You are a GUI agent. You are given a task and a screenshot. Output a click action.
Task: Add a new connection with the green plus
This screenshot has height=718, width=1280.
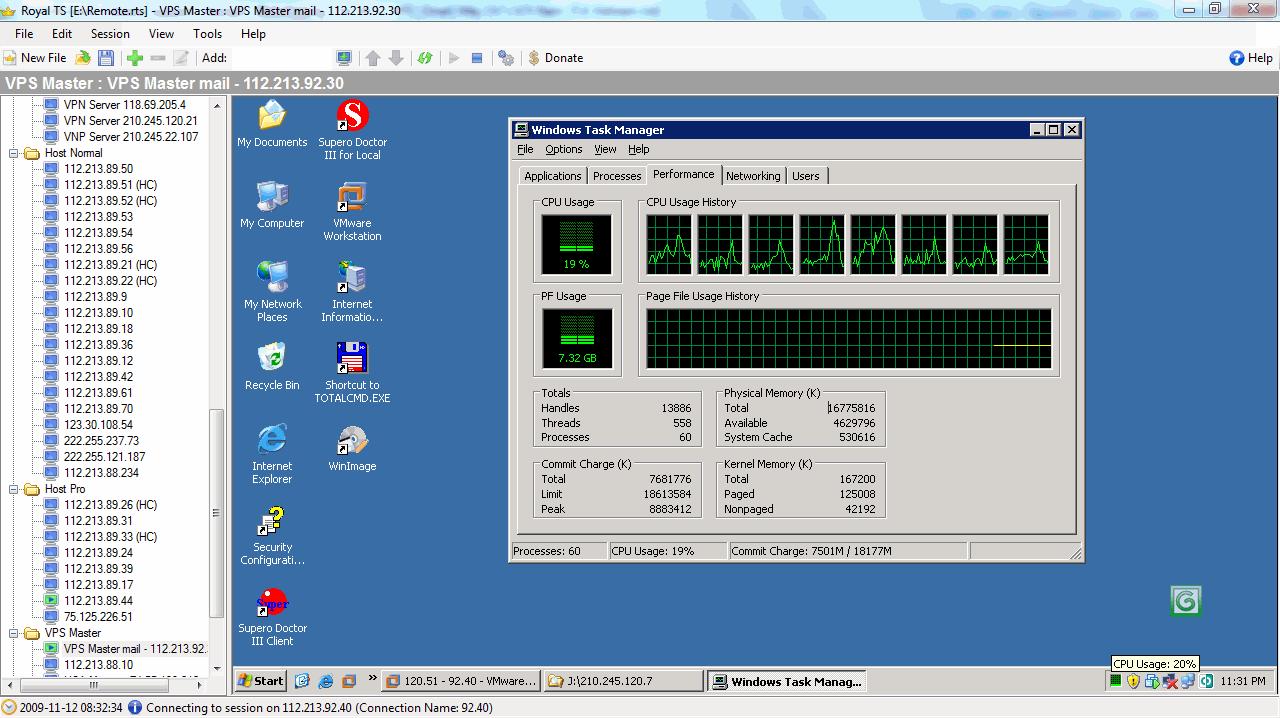134,57
